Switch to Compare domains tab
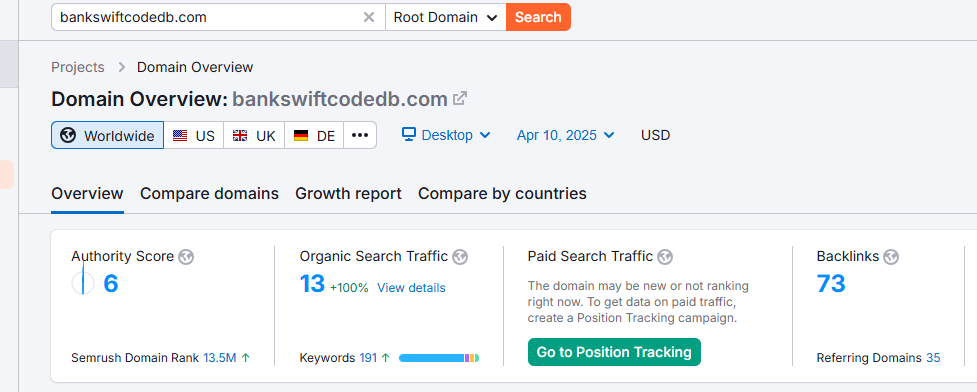Screen dimensions: 977x392 point(209,194)
